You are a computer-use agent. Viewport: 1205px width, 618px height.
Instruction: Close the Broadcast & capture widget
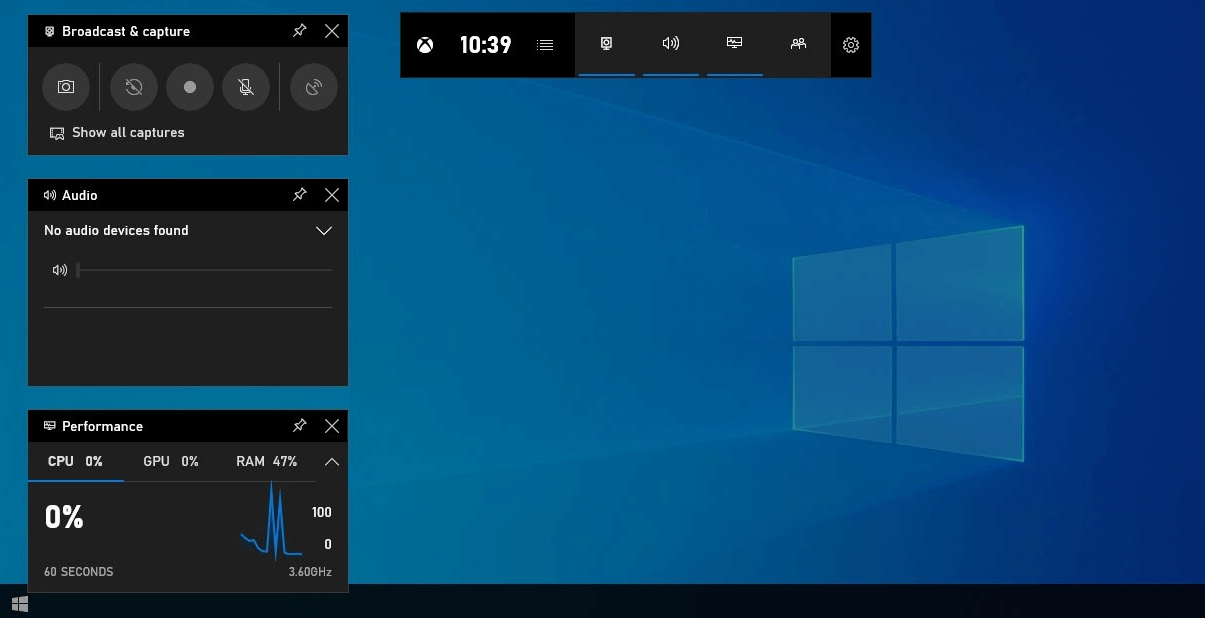tap(332, 31)
